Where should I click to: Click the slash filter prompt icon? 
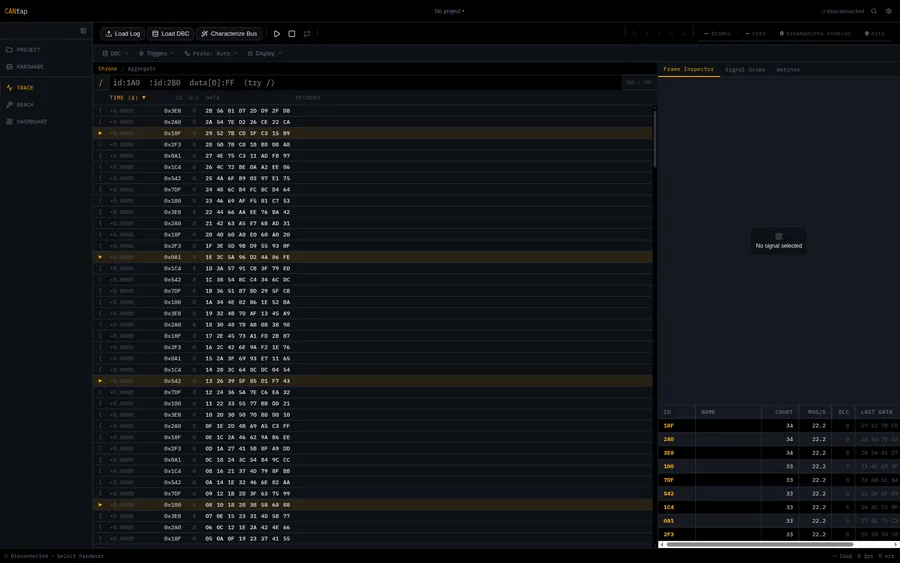pyautogui.click(x=101, y=83)
